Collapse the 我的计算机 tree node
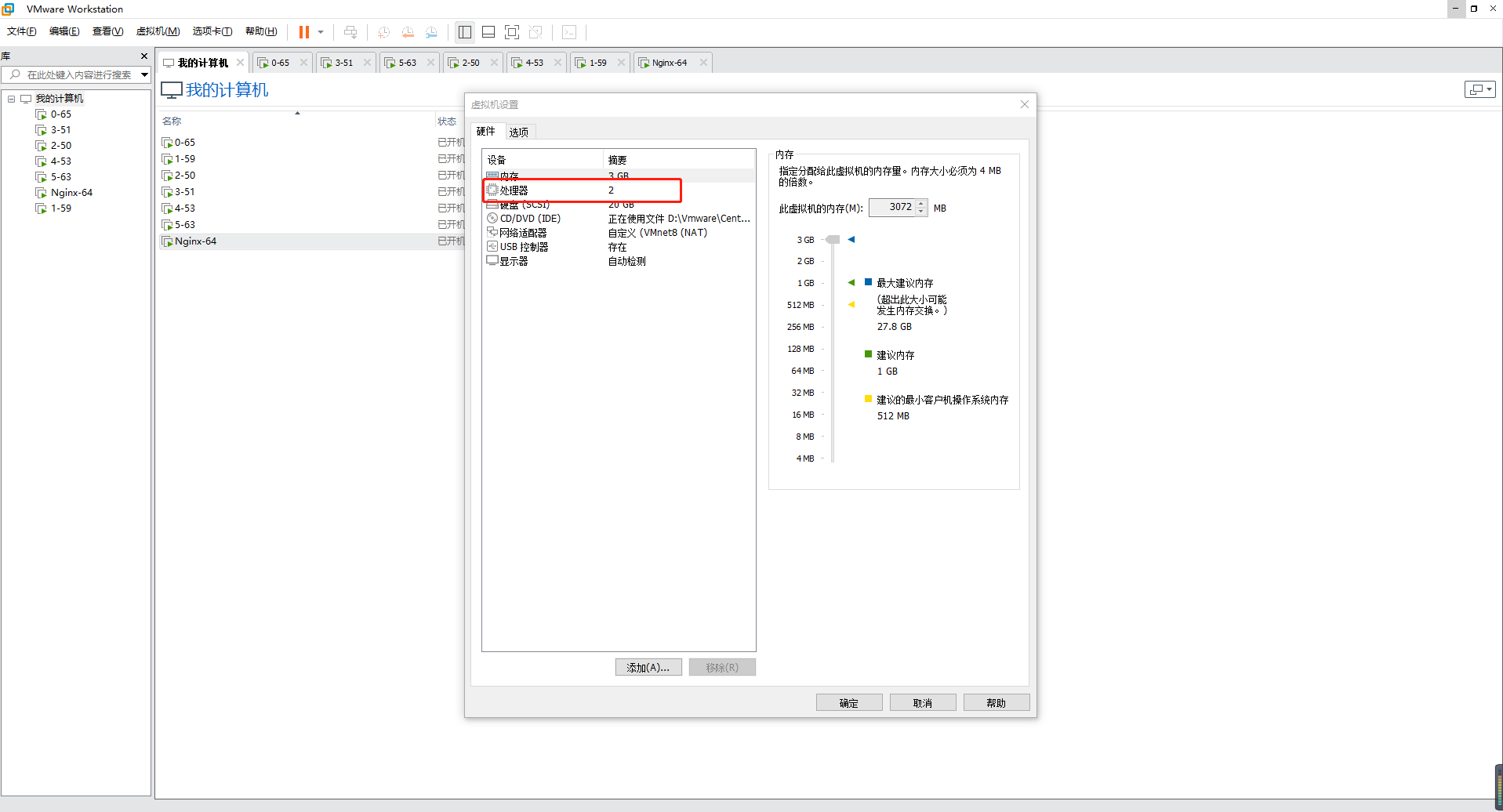 coord(12,99)
